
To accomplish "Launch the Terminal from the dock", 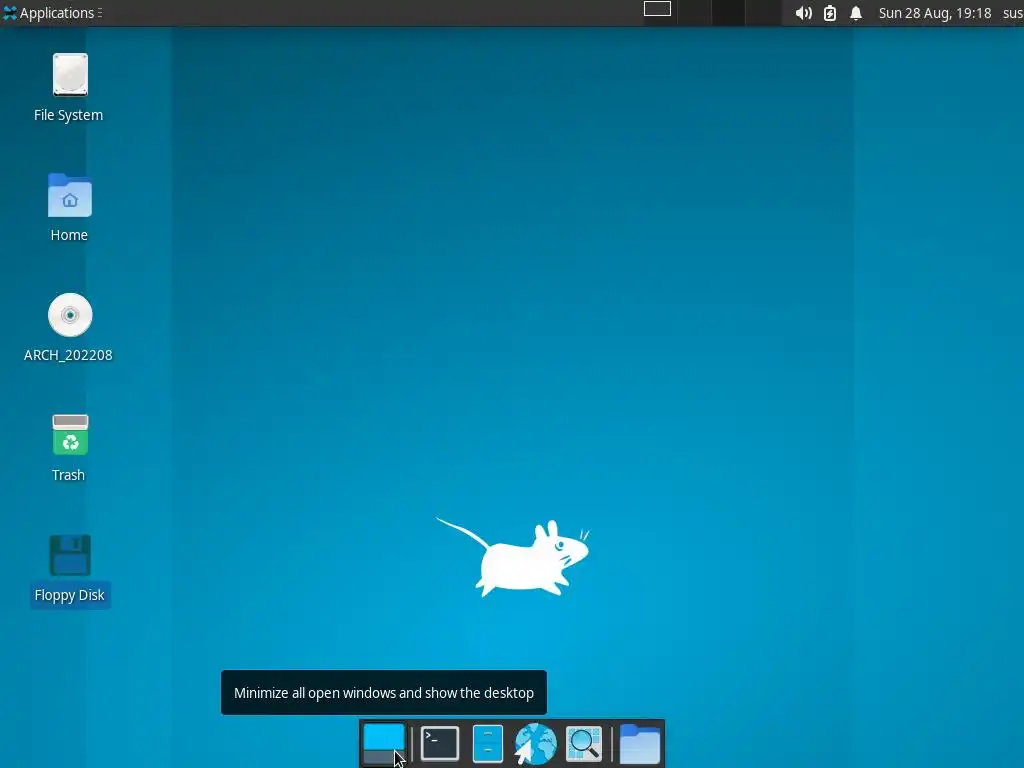I will click(x=440, y=744).
